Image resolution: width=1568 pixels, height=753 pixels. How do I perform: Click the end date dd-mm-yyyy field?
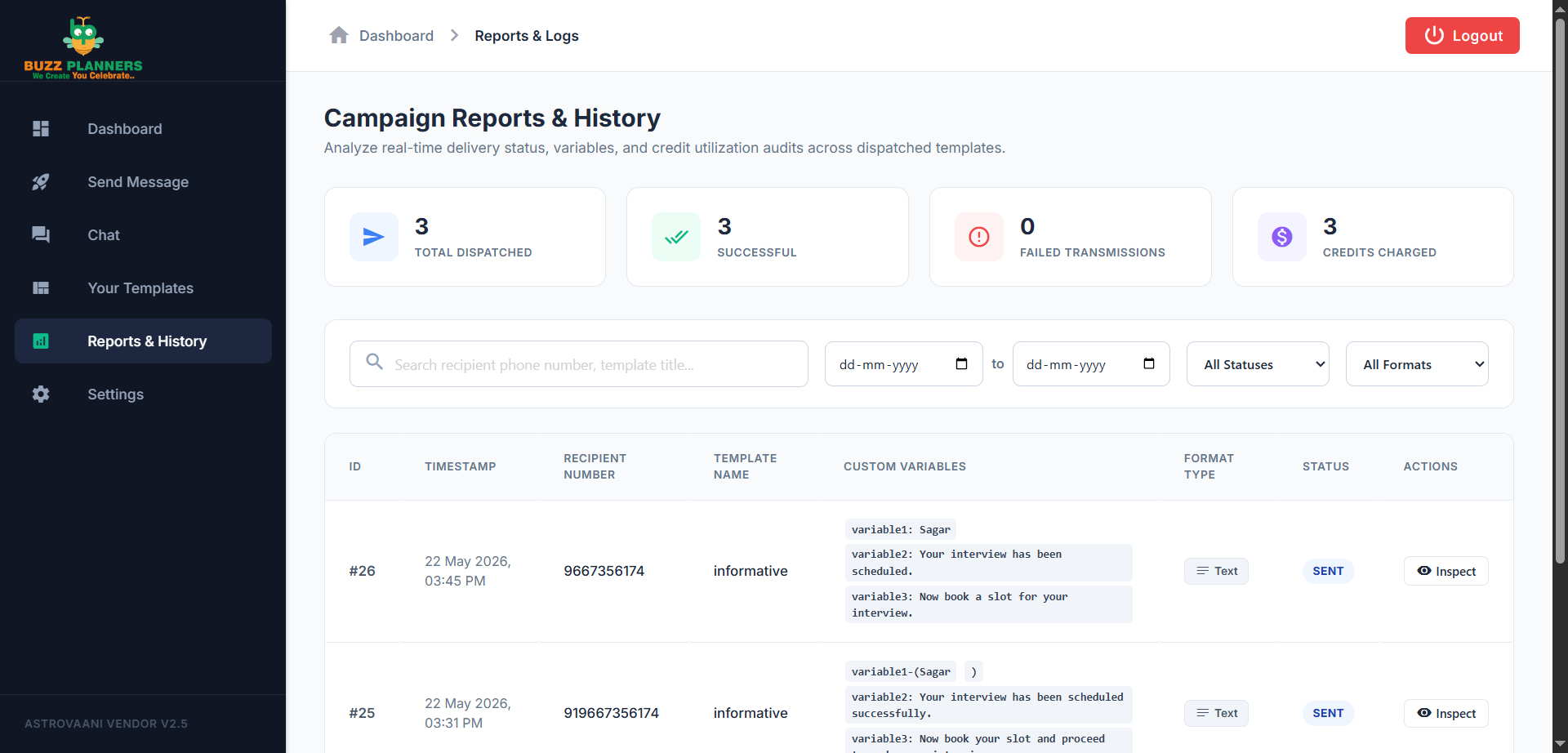[1091, 363]
